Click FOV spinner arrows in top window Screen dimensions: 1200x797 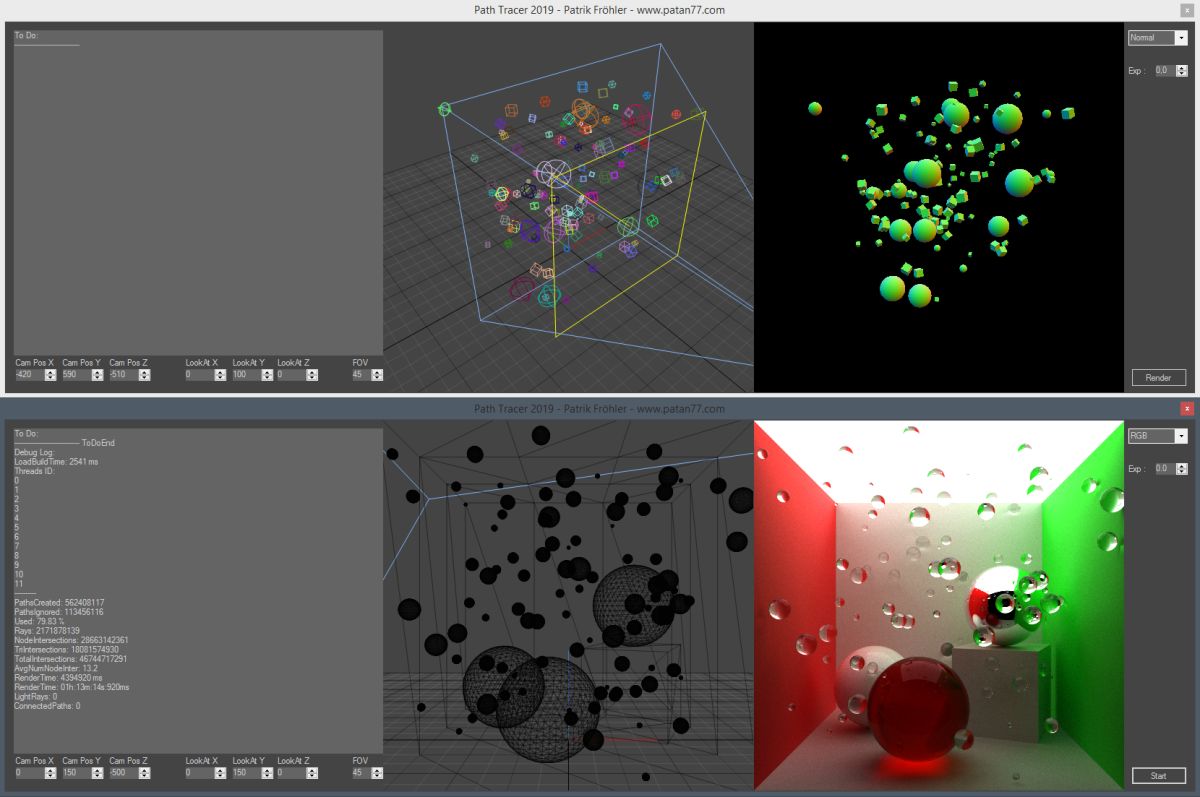point(377,375)
